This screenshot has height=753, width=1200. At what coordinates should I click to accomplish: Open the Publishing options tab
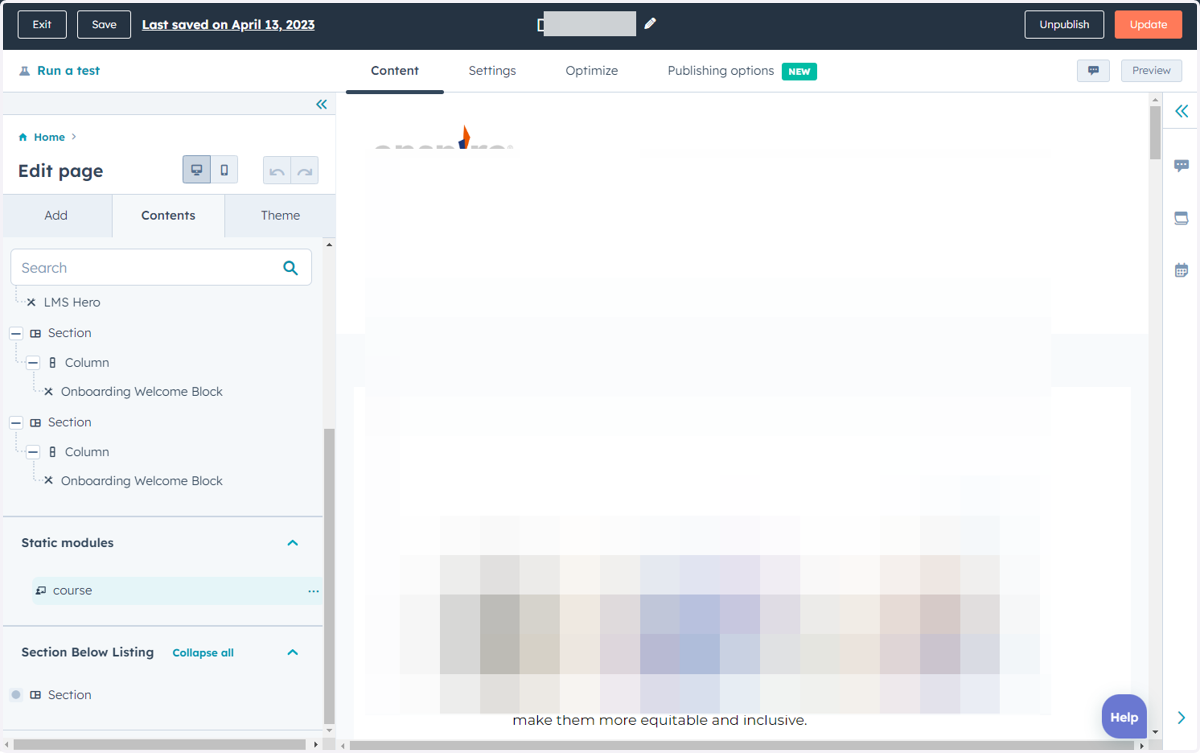pyautogui.click(x=721, y=71)
